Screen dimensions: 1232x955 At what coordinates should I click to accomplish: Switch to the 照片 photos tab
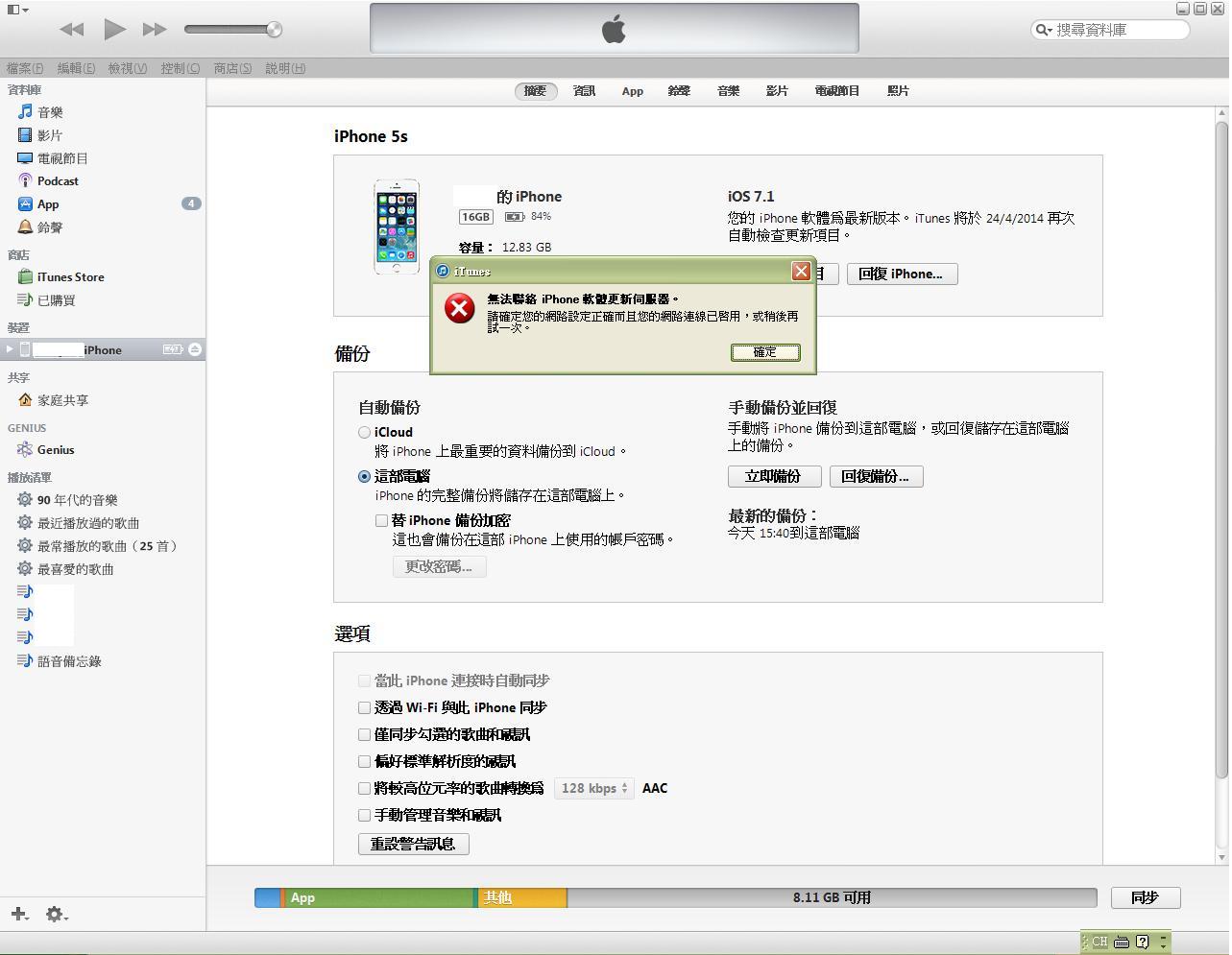pyautogui.click(x=898, y=91)
